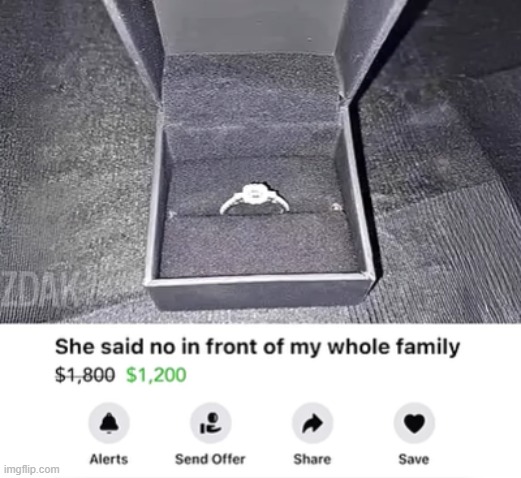Click the green $1,200 discounted price
The height and width of the screenshot is (478, 521).
156,375
